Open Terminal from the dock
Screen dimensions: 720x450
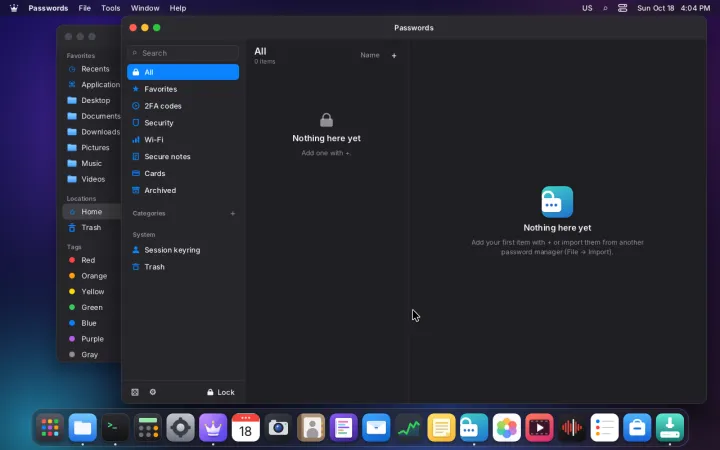(115, 428)
